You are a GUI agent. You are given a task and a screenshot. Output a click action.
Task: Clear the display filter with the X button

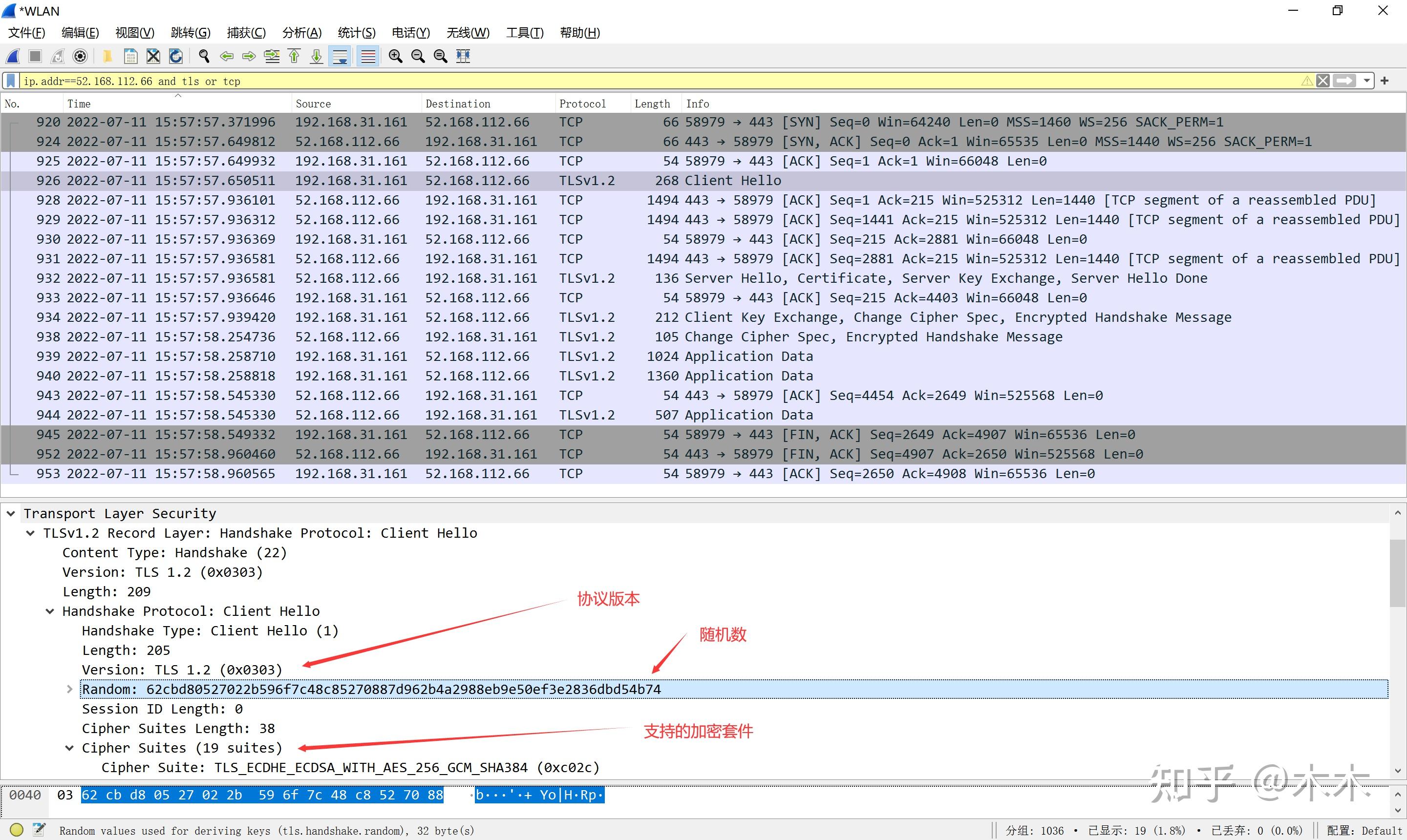[1322, 81]
